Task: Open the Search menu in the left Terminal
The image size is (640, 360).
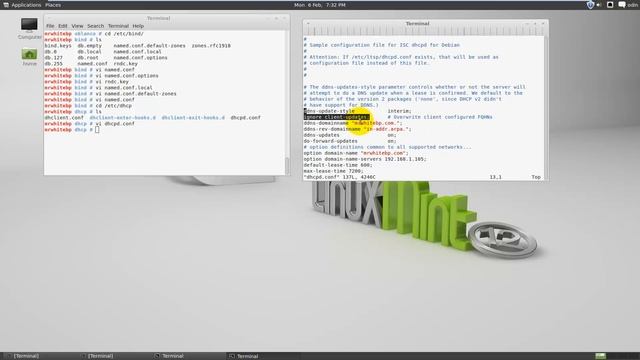Action: point(96,26)
